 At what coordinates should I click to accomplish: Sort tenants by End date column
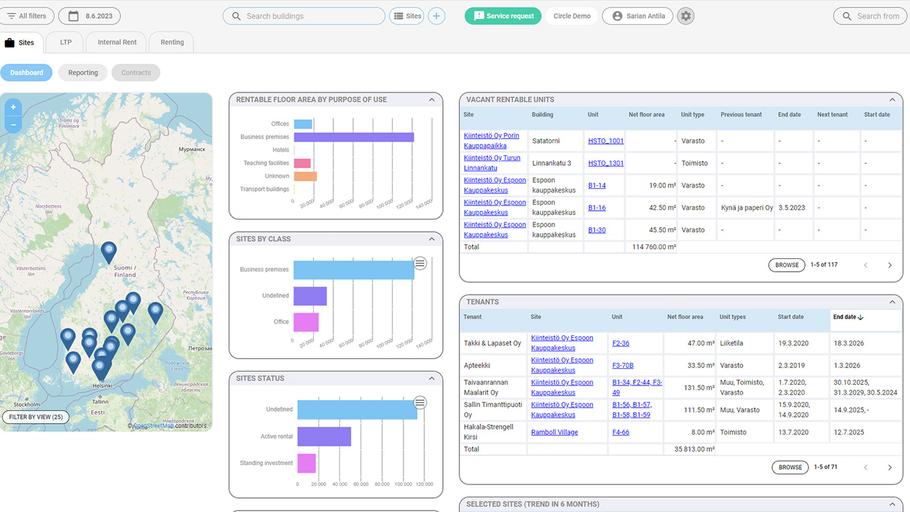point(848,317)
